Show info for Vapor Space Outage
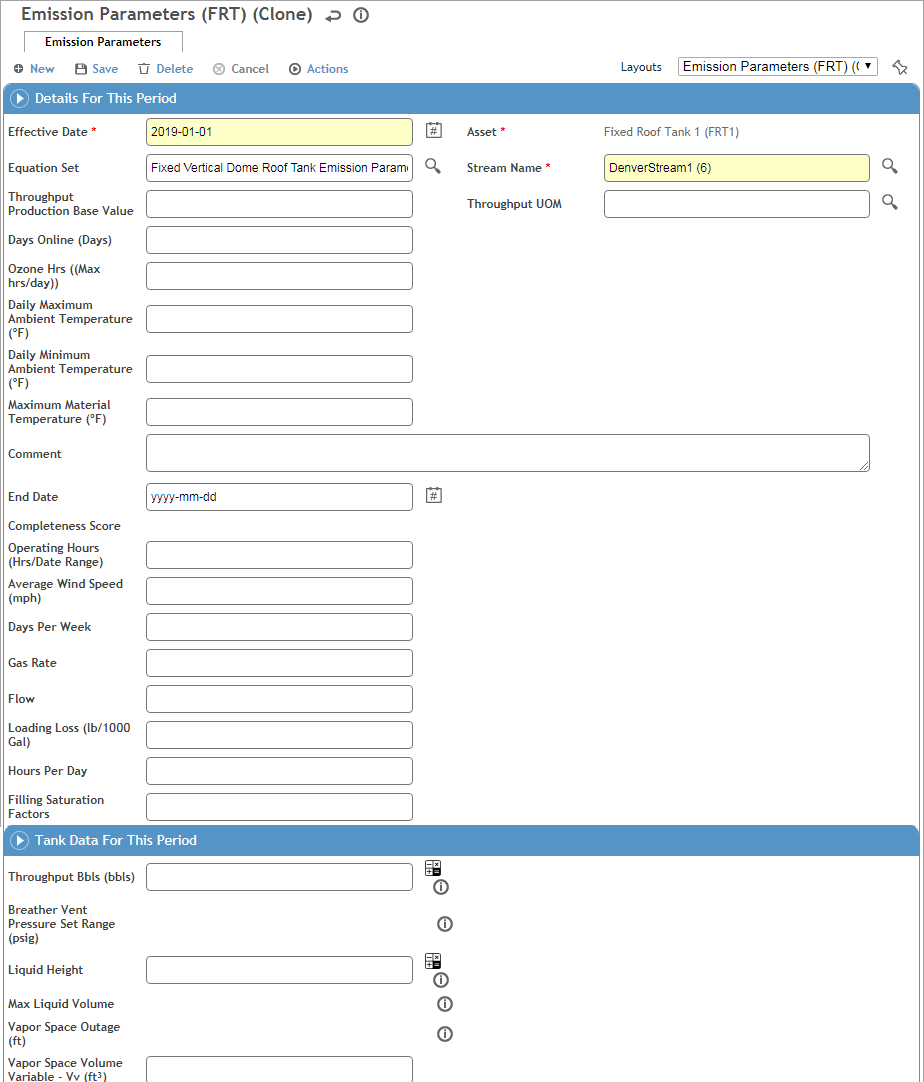This screenshot has width=924, height=1082. 445,1034
